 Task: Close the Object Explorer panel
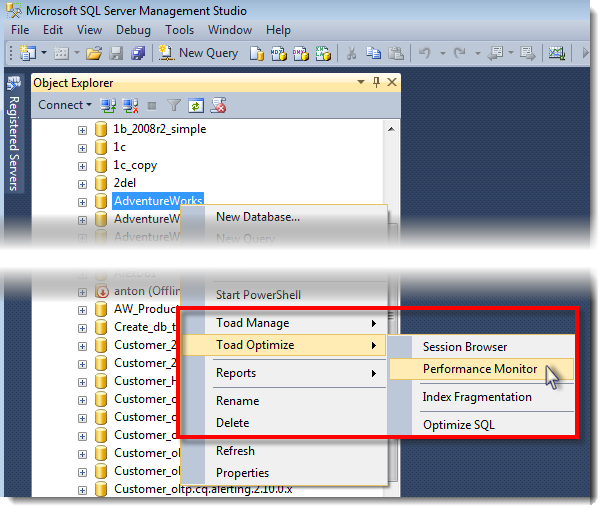click(392, 82)
